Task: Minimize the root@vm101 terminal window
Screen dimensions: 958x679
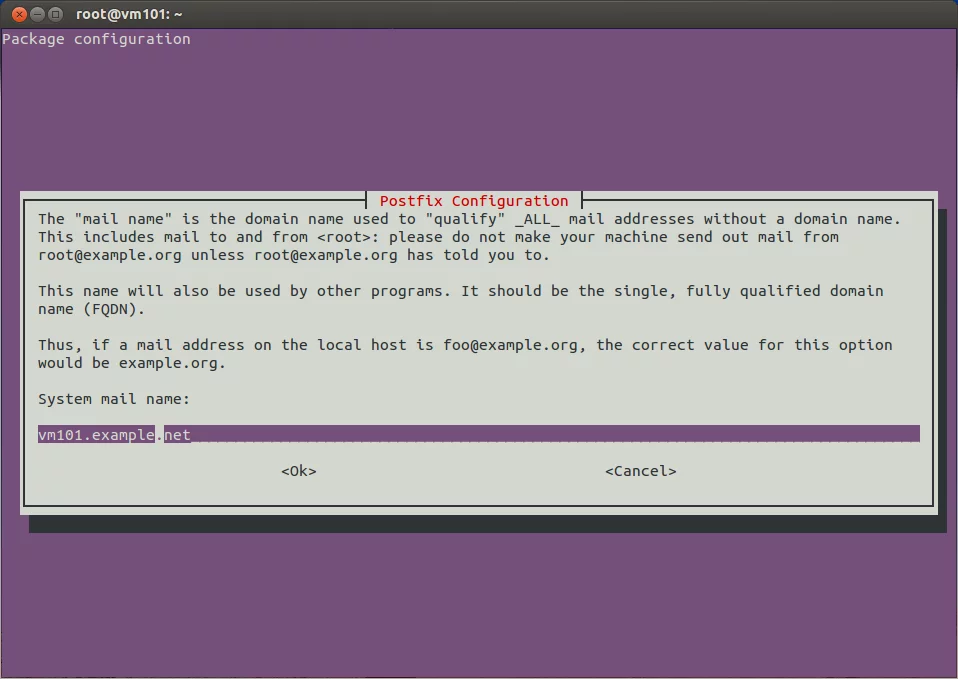Action: pyautogui.click(x=37, y=14)
